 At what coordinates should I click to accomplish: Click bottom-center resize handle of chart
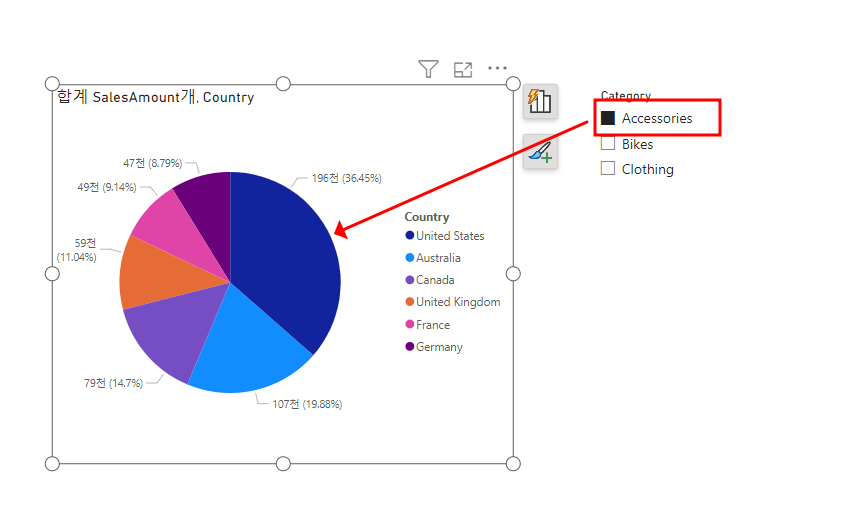click(283, 464)
